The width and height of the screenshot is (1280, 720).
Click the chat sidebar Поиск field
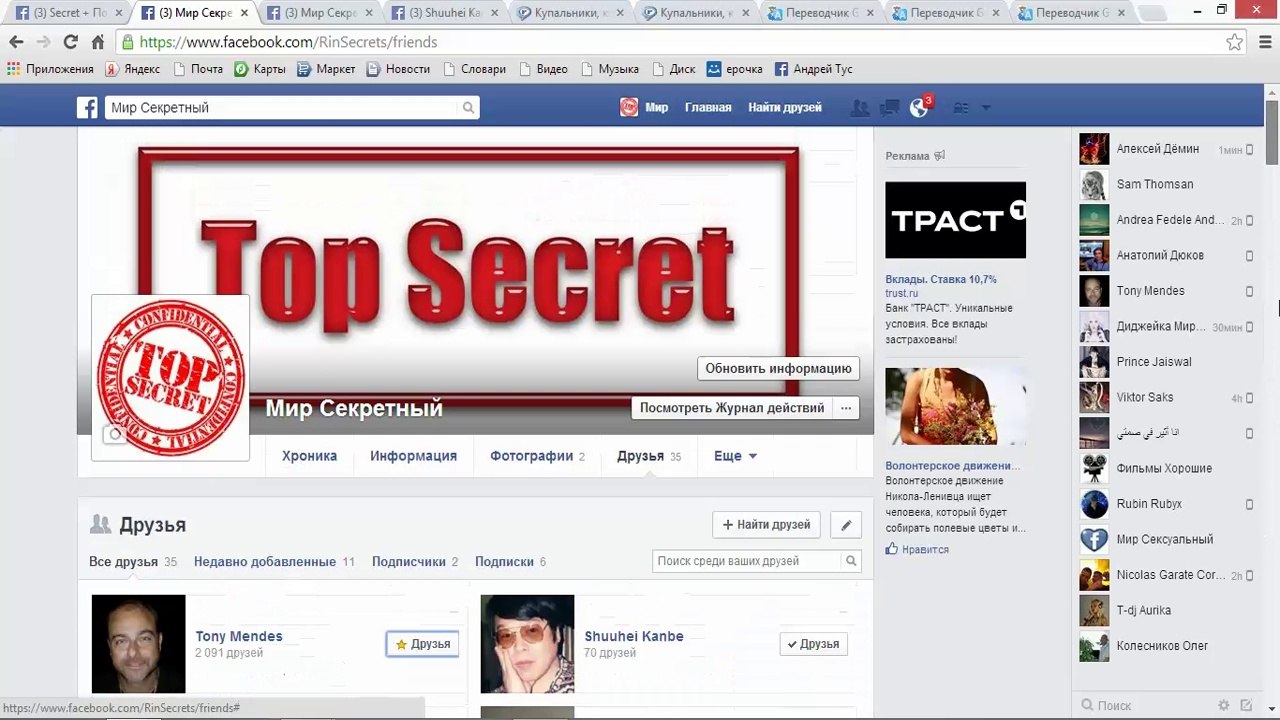1145,705
